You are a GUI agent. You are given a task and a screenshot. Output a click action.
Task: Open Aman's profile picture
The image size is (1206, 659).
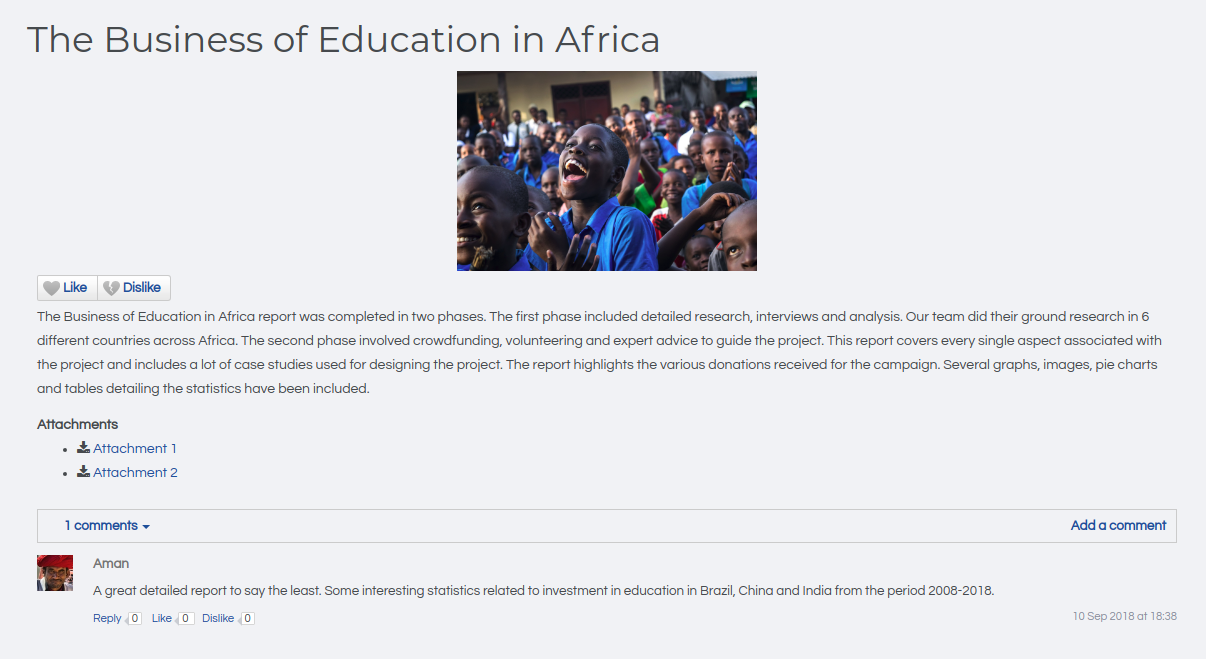[x=55, y=573]
